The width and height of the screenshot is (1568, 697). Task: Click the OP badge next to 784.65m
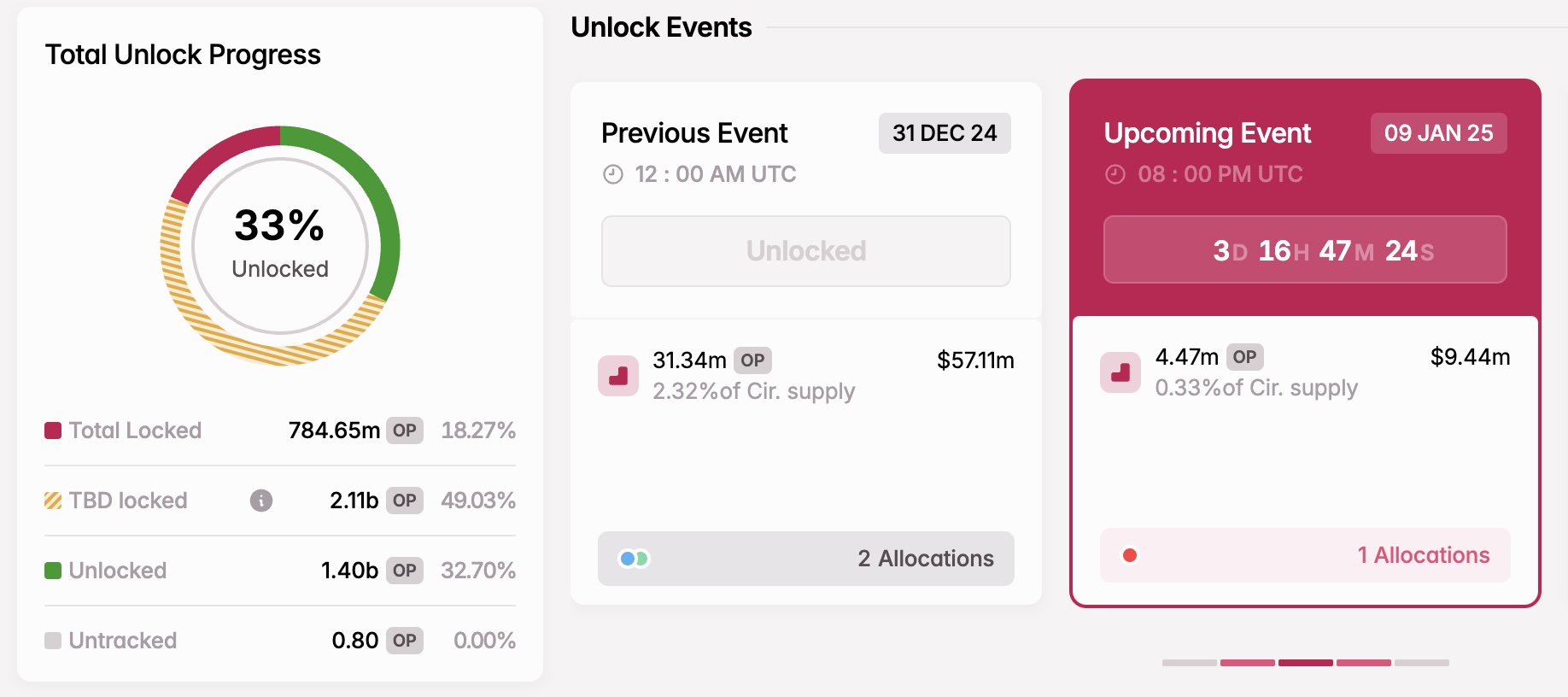tap(405, 430)
